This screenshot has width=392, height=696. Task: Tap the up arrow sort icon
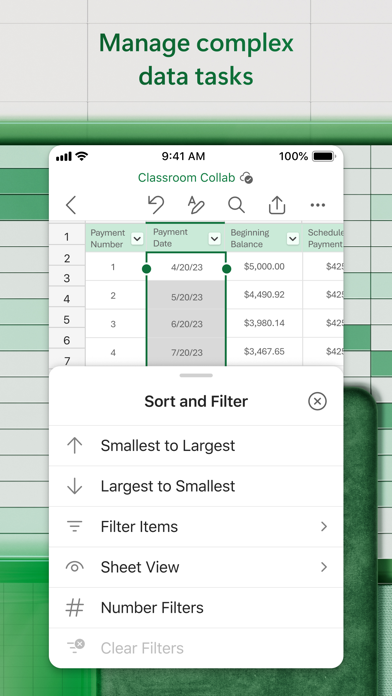75,445
